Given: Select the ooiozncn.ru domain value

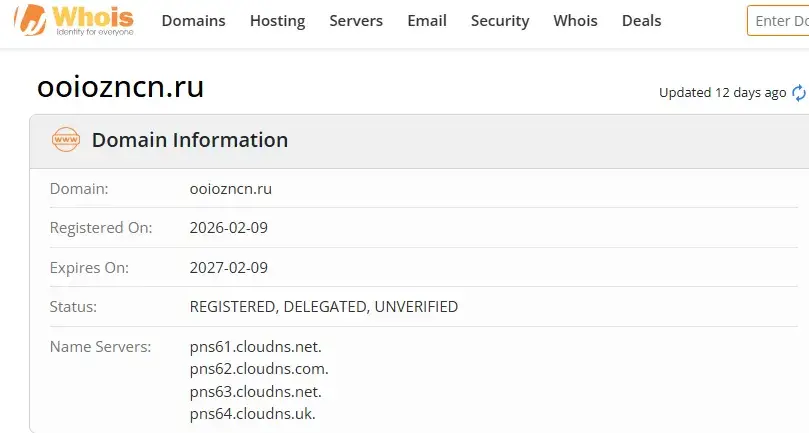Looking at the screenshot, I should point(231,189).
